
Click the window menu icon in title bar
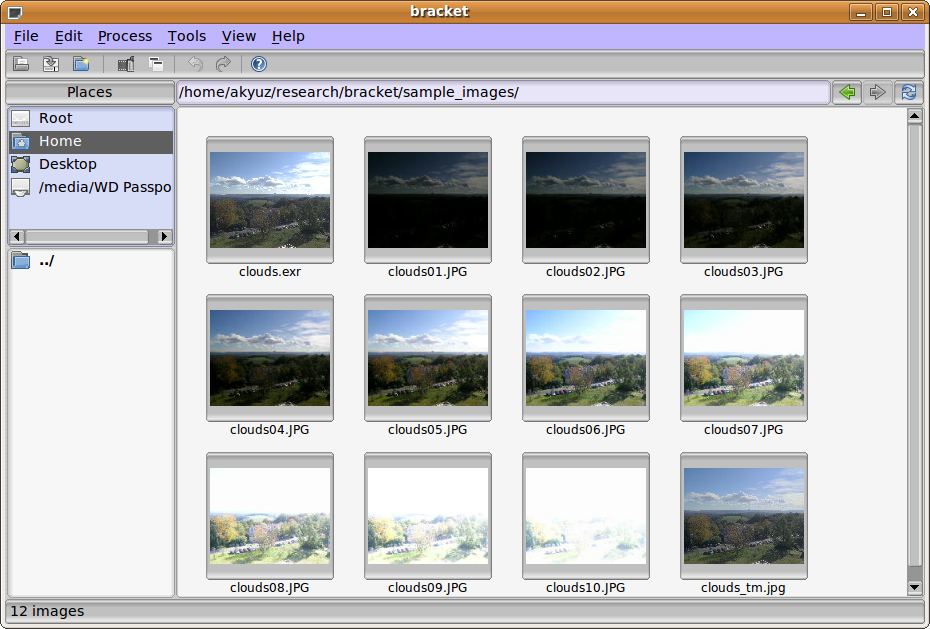click(x=15, y=12)
